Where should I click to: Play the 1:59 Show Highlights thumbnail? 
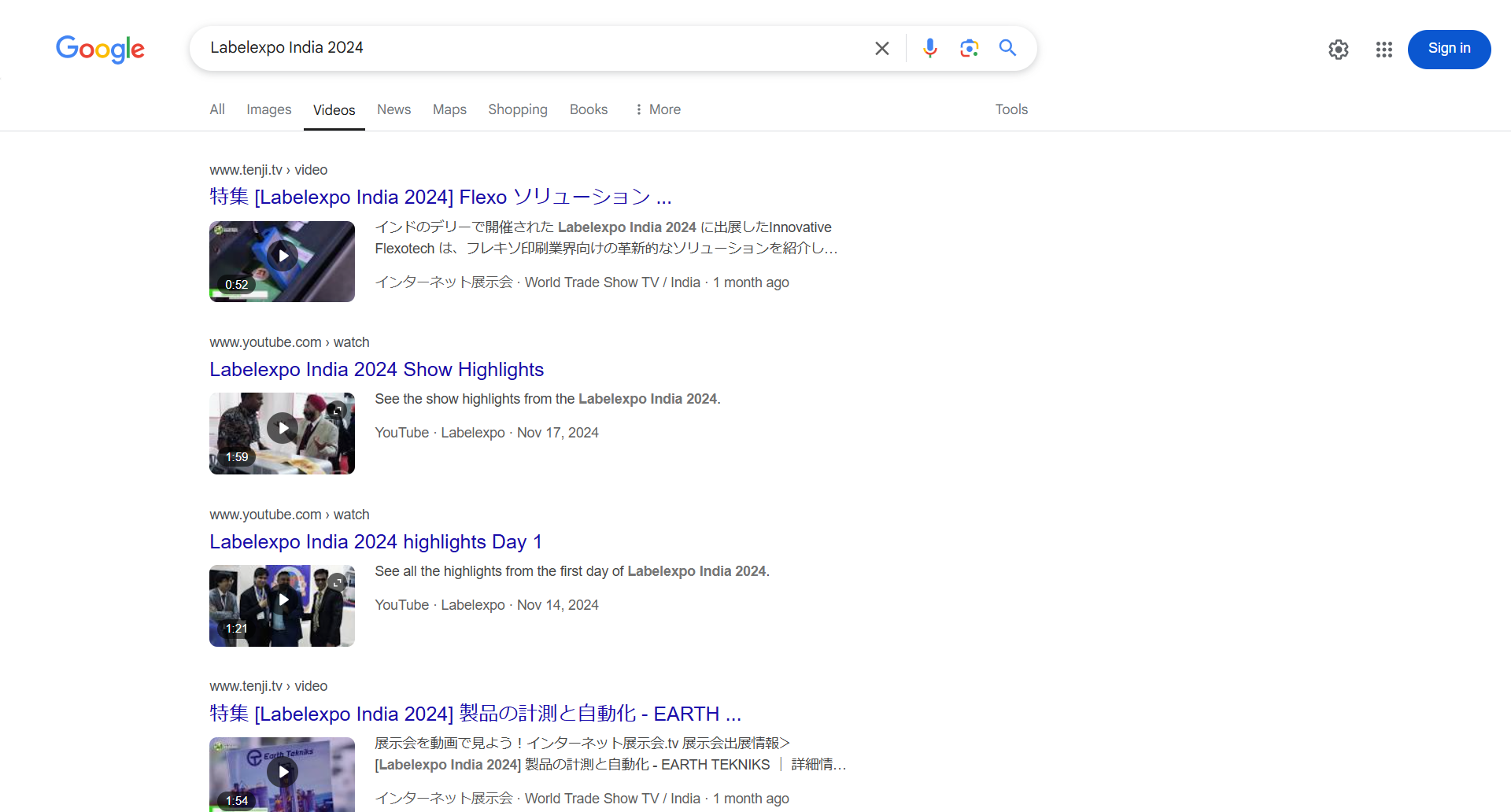282,434
